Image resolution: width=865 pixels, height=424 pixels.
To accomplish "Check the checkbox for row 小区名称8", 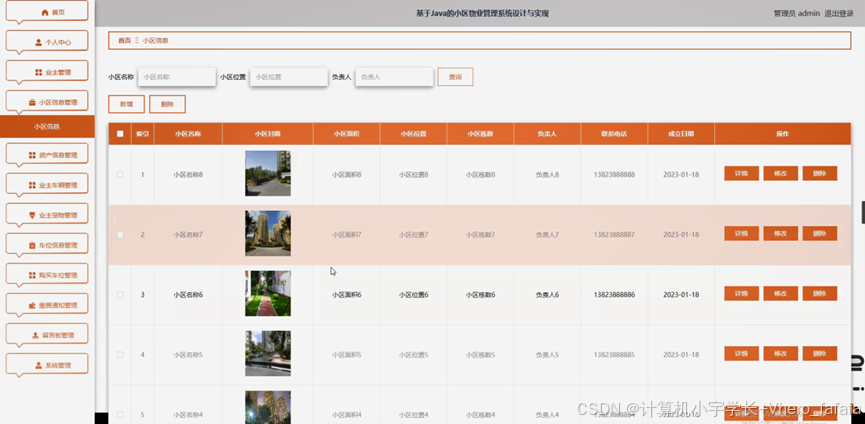I will 120,175.
